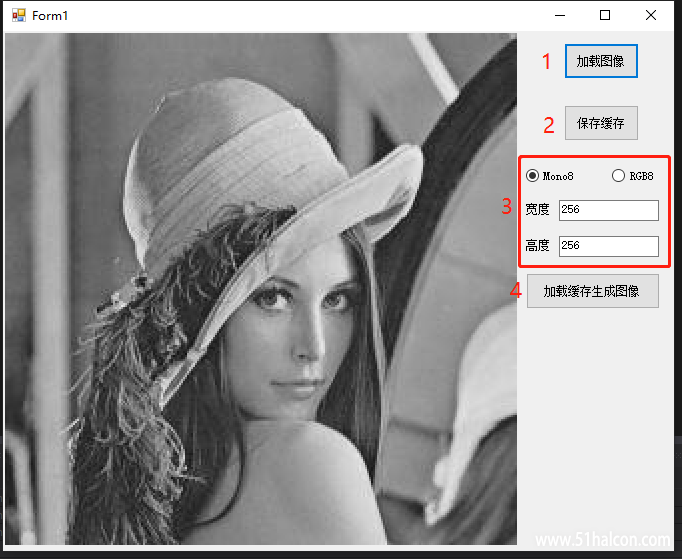Select the Mono8 radio button

click(x=550, y=176)
